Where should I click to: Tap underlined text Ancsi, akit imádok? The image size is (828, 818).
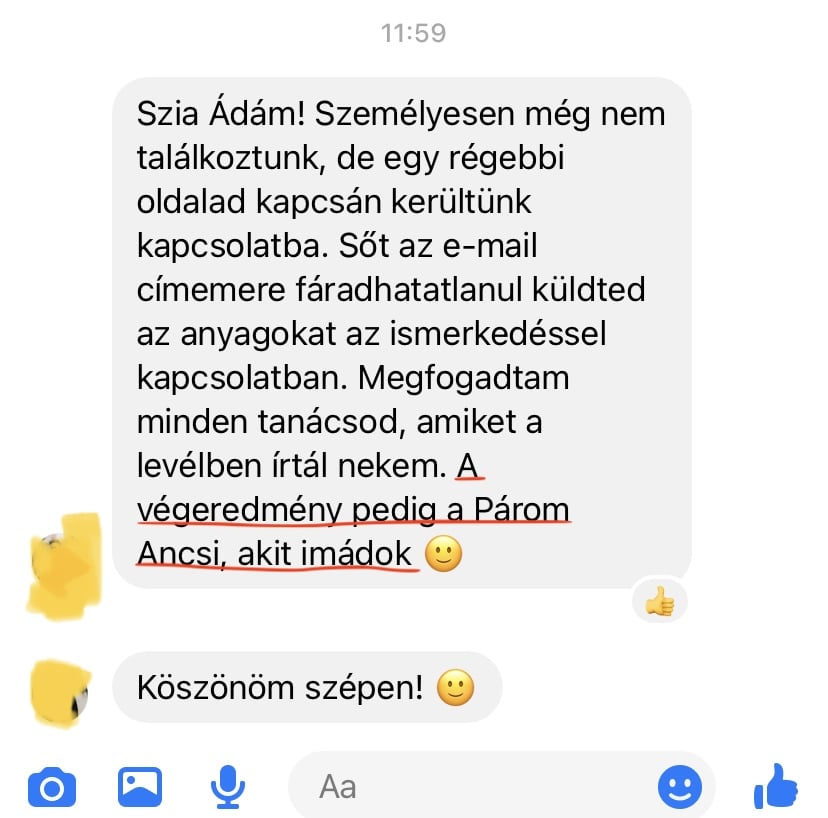274,554
